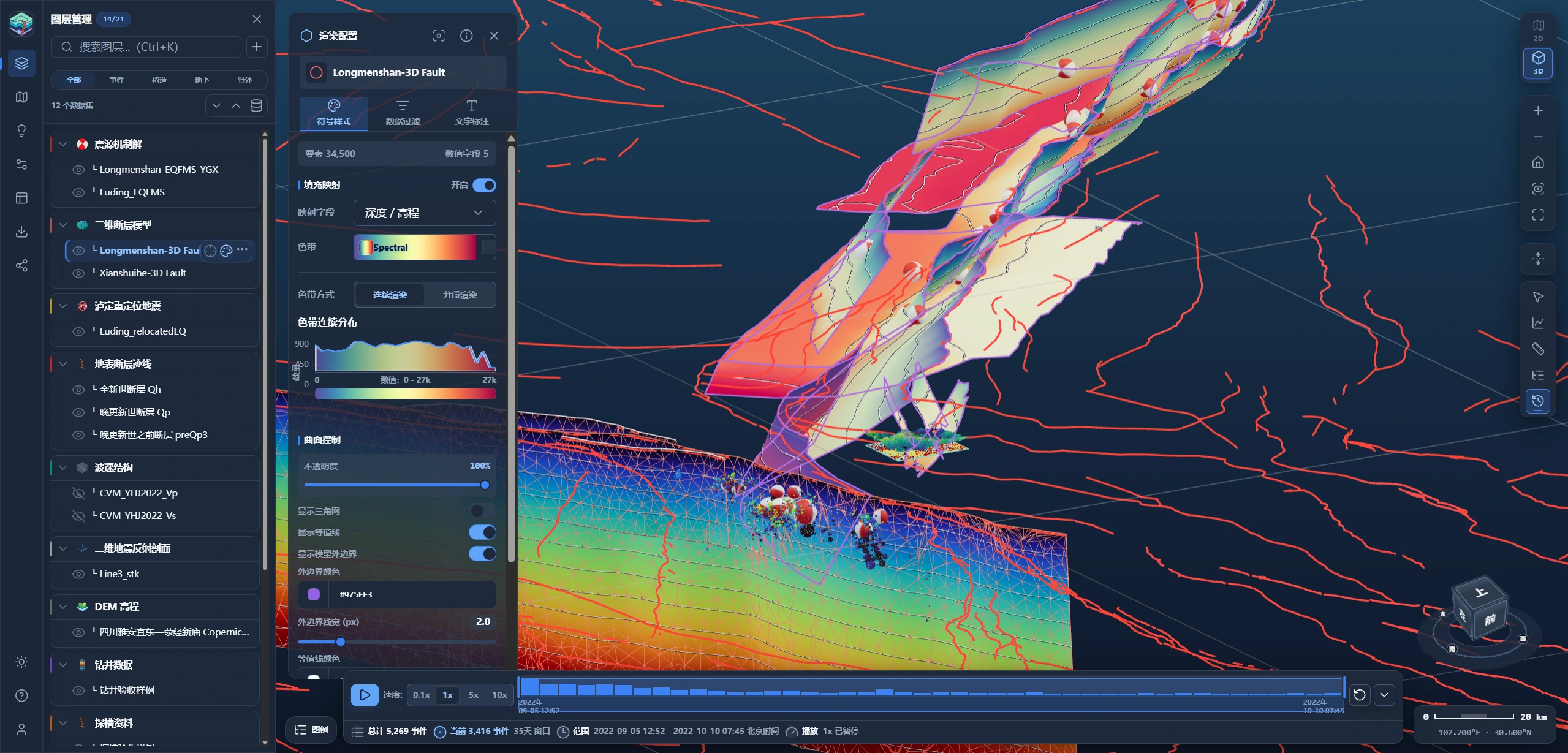1568x753 pixels.
Task: Switch to the 文字标注 tab
Action: [x=472, y=113]
